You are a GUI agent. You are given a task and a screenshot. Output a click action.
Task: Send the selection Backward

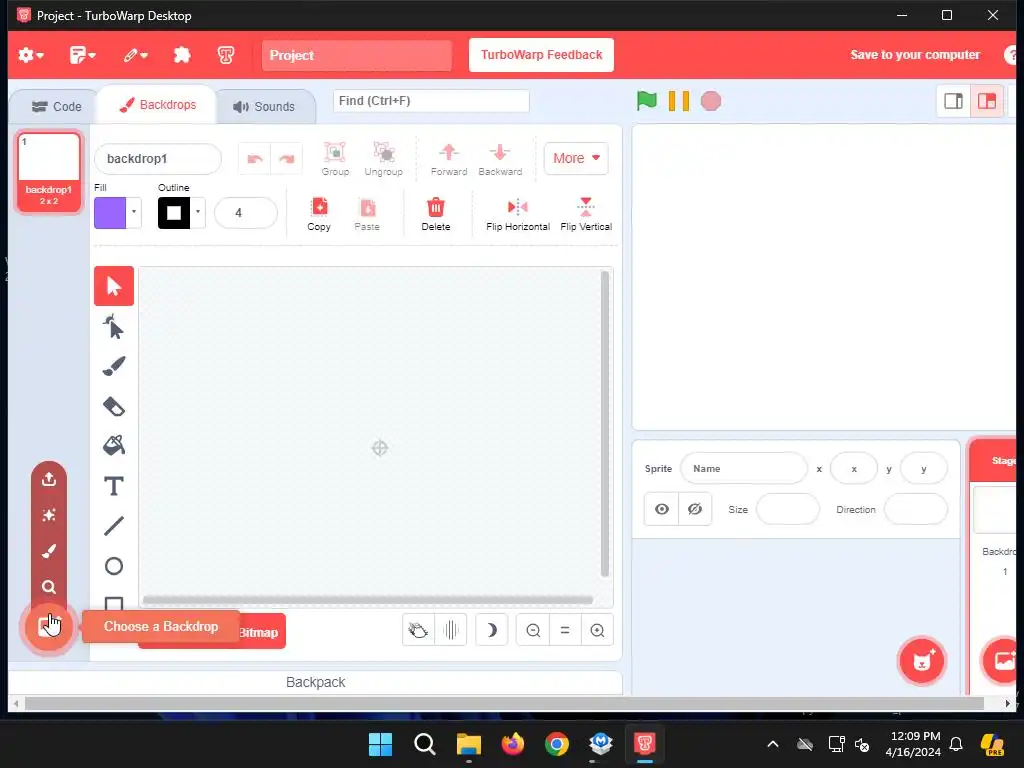[x=500, y=159]
